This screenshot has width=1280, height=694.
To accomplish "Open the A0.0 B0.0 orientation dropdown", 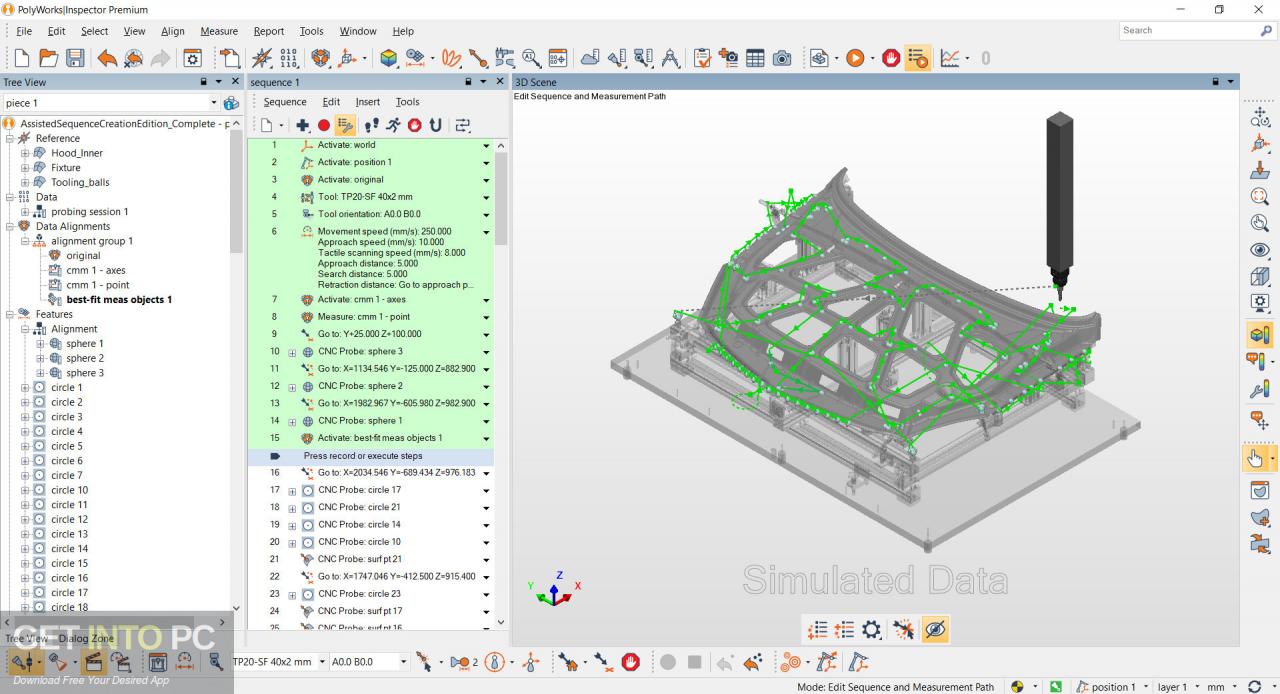I will 404,662.
